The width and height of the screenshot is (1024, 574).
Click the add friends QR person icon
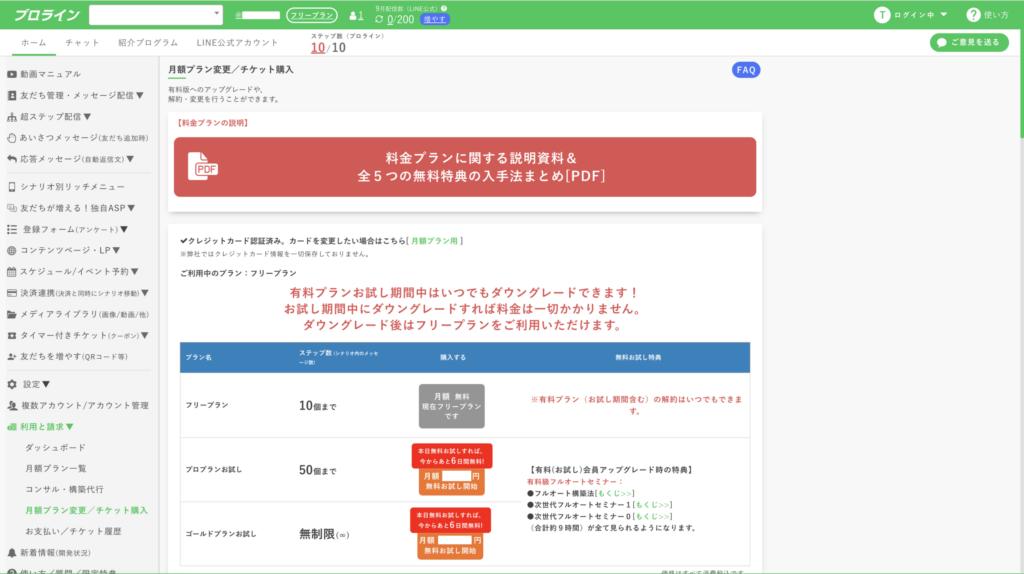click(x=12, y=357)
